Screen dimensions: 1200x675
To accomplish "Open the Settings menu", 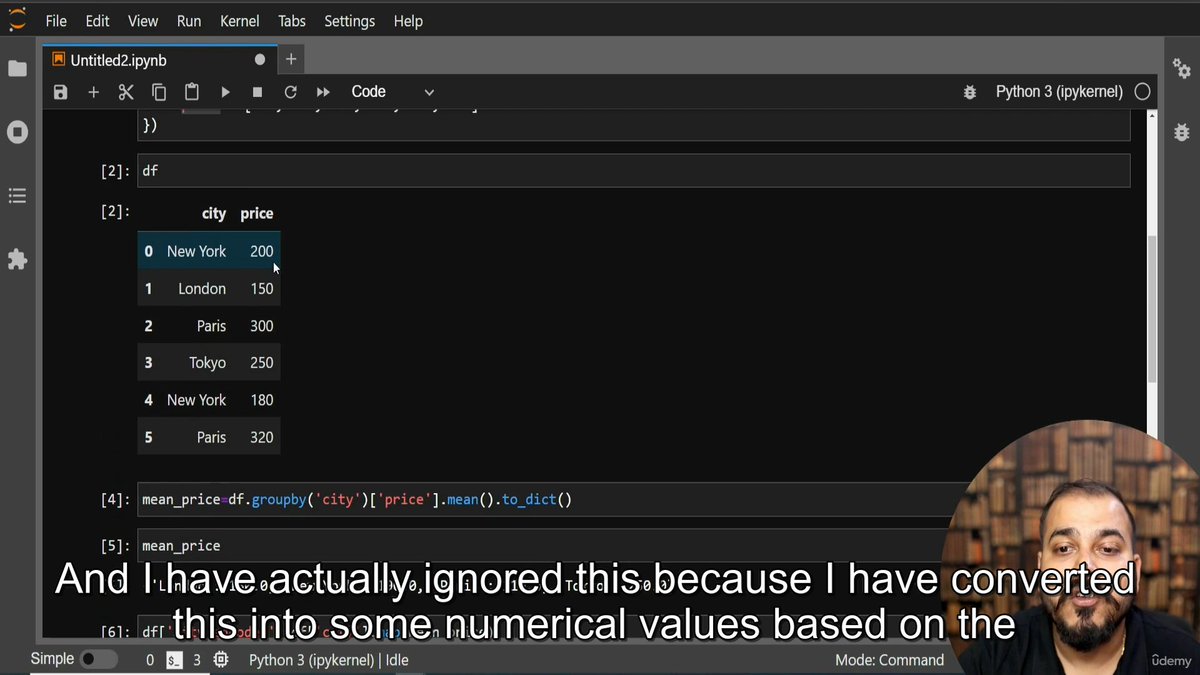I will pyautogui.click(x=349, y=21).
